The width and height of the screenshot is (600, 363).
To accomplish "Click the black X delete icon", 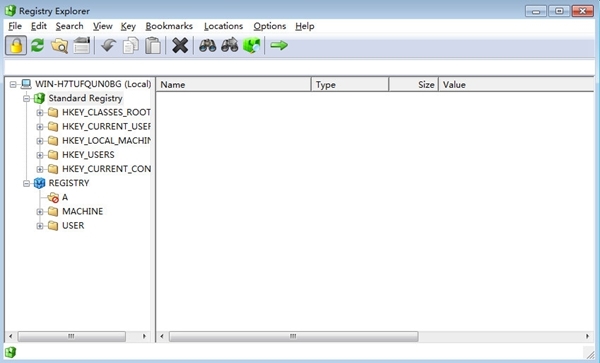I will (180, 46).
